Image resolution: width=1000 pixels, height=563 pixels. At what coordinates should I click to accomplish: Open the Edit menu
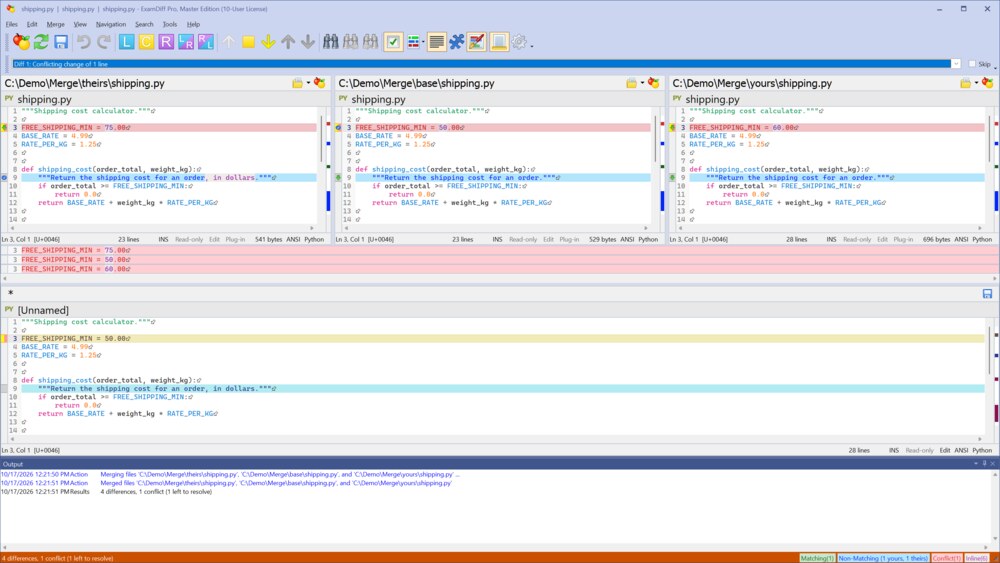click(x=32, y=24)
